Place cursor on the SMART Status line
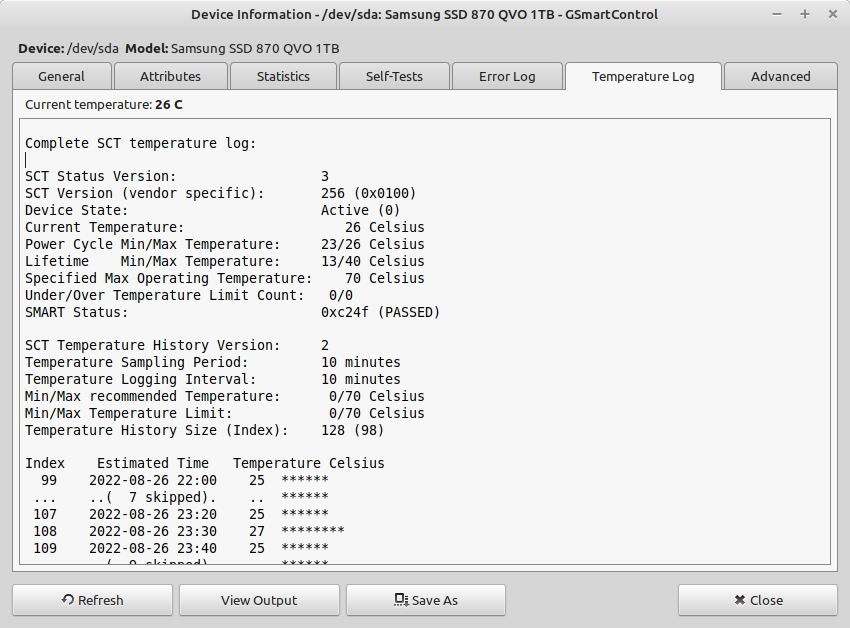The width and height of the screenshot is (850, 628). click(232, 312)
